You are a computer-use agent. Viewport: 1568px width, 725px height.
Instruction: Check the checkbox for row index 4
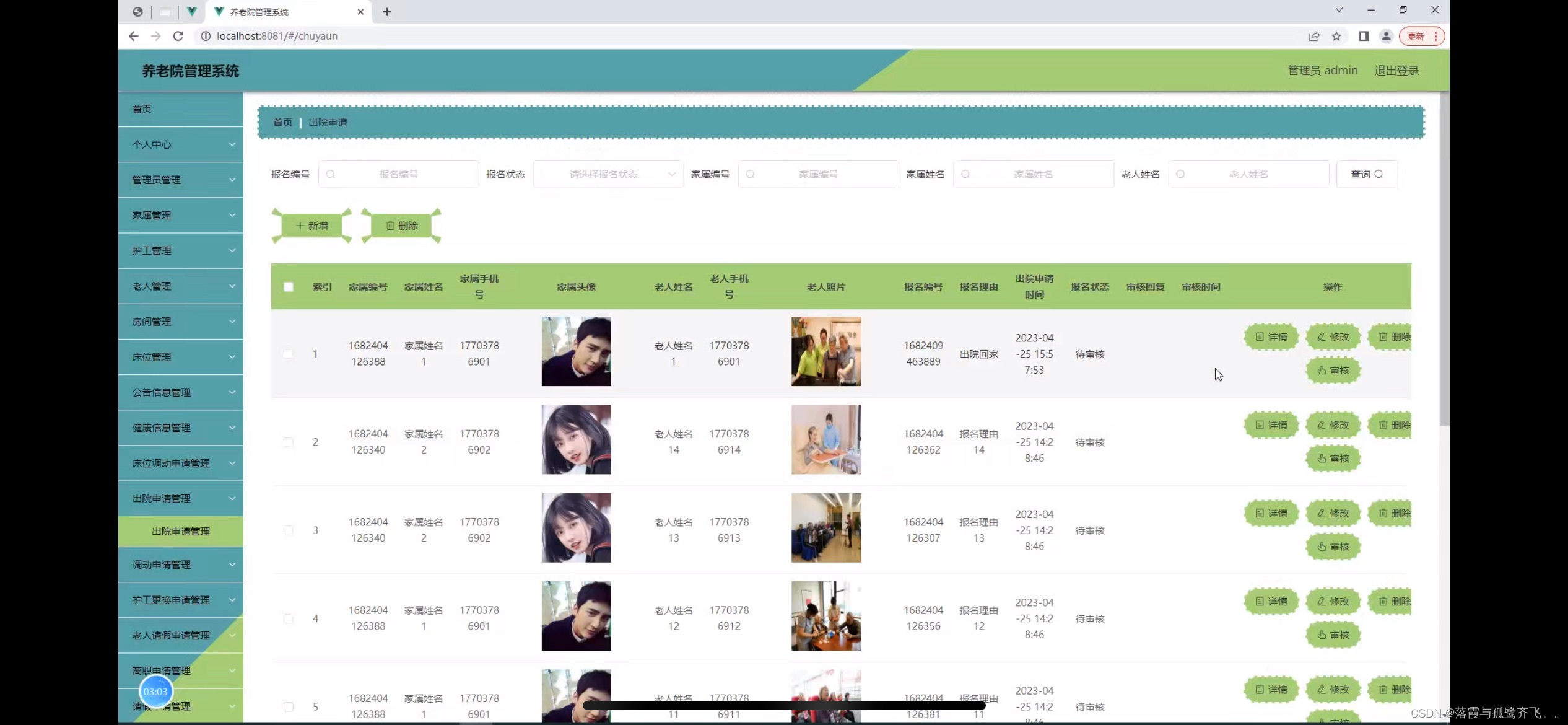pyautogui.click(x=289, y=618)
